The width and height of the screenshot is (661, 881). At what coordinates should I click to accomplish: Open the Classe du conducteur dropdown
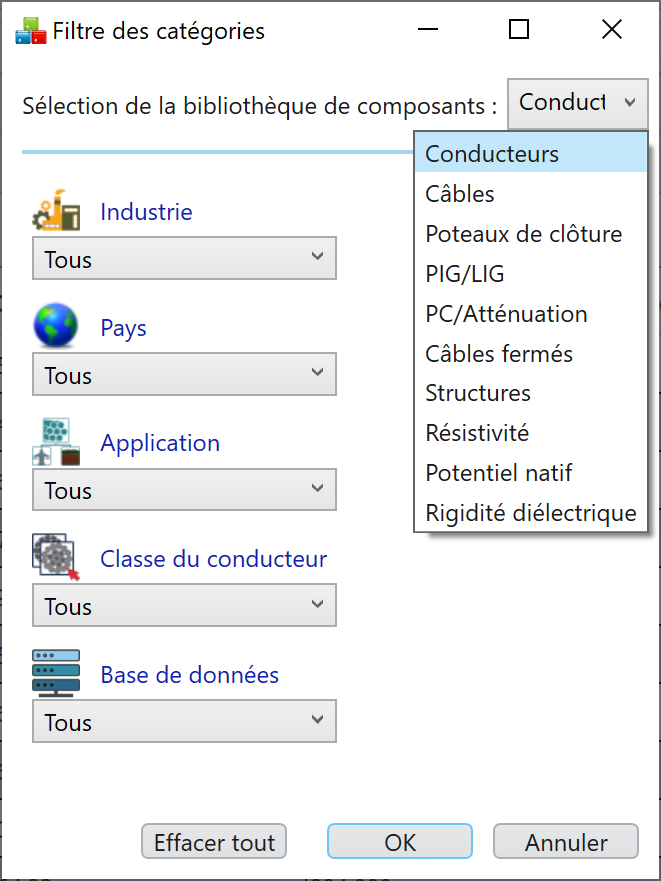(x=184, y=605)
